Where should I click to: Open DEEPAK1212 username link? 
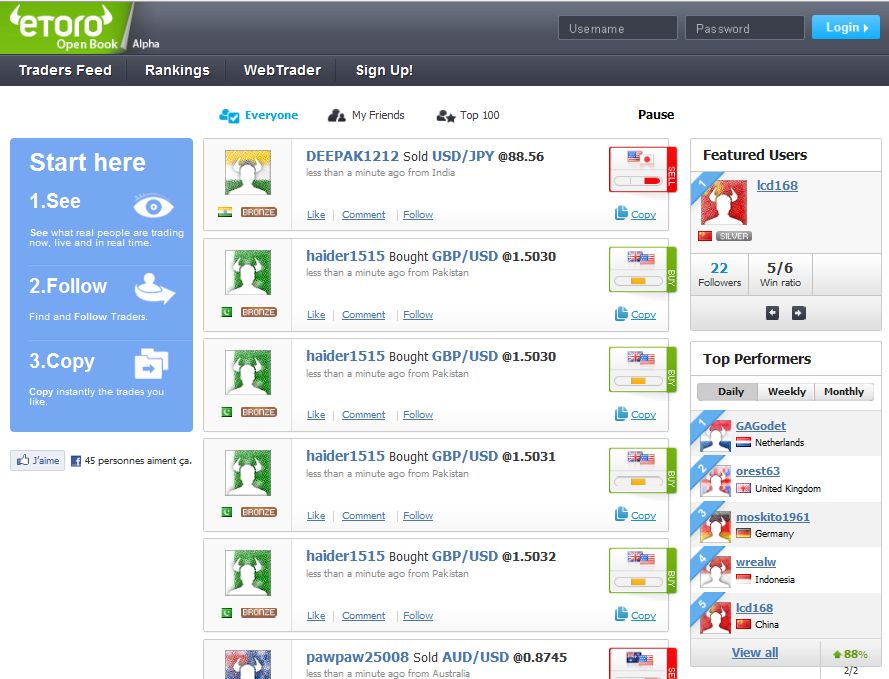click(x=353, y=156)
